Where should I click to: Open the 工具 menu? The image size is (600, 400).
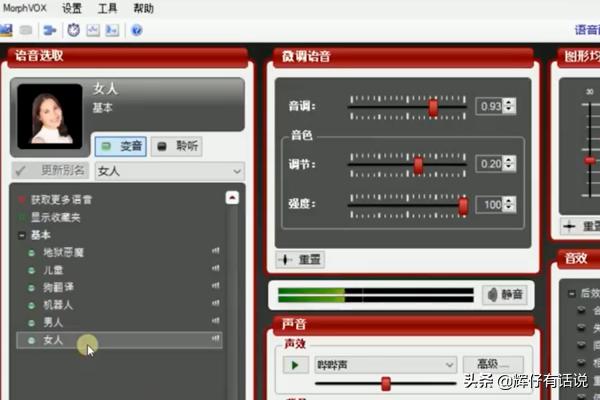click(x=107, y=8)
